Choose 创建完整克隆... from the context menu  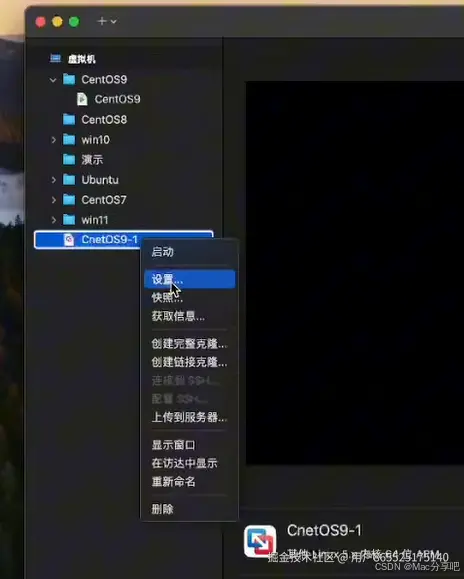pyautogui.click(x=189, y=344)
